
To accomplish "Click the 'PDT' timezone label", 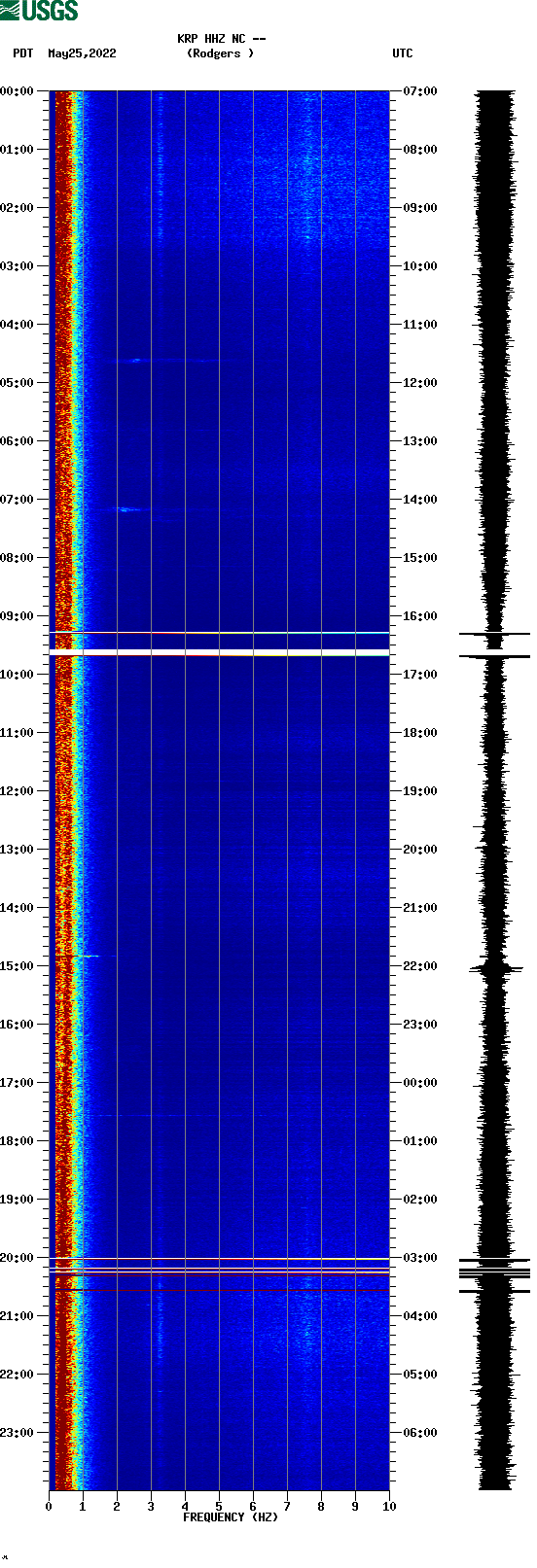I will (x=23, y=53).
